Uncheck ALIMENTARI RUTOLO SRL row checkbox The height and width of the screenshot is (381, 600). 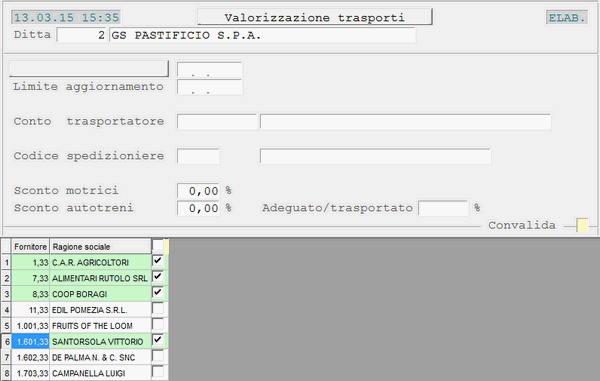158,277
